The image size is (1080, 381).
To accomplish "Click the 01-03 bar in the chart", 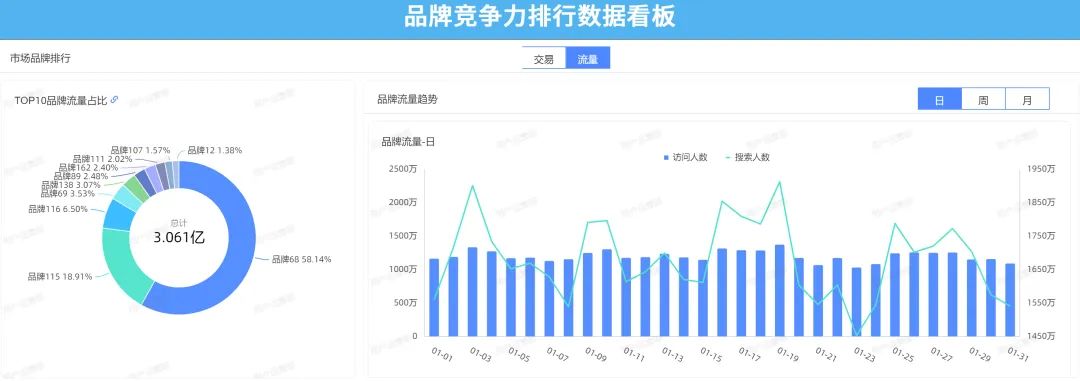I will (x=472, y=292).
